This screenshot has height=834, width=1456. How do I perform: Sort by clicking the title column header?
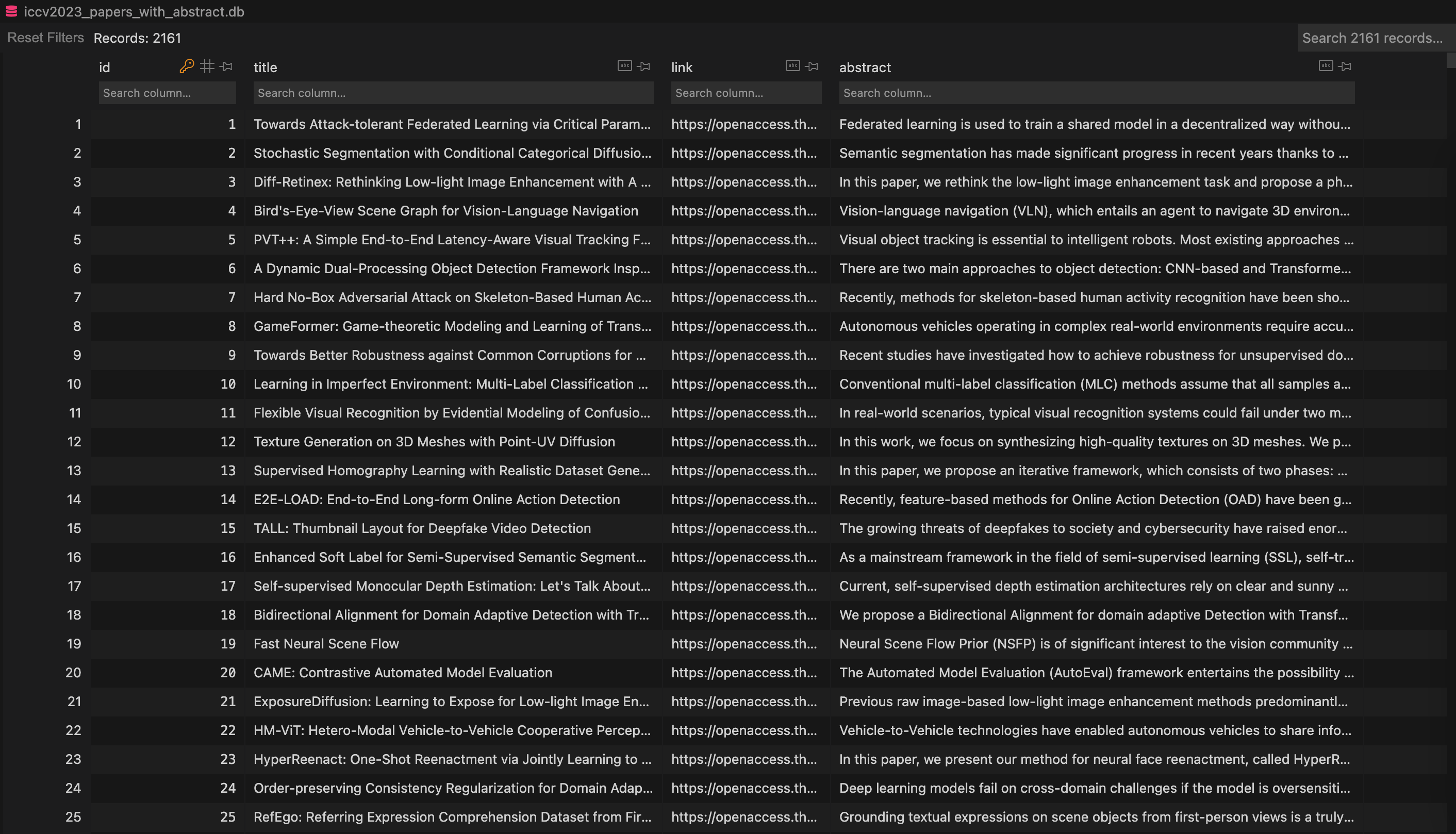click(x=265, y=68)
